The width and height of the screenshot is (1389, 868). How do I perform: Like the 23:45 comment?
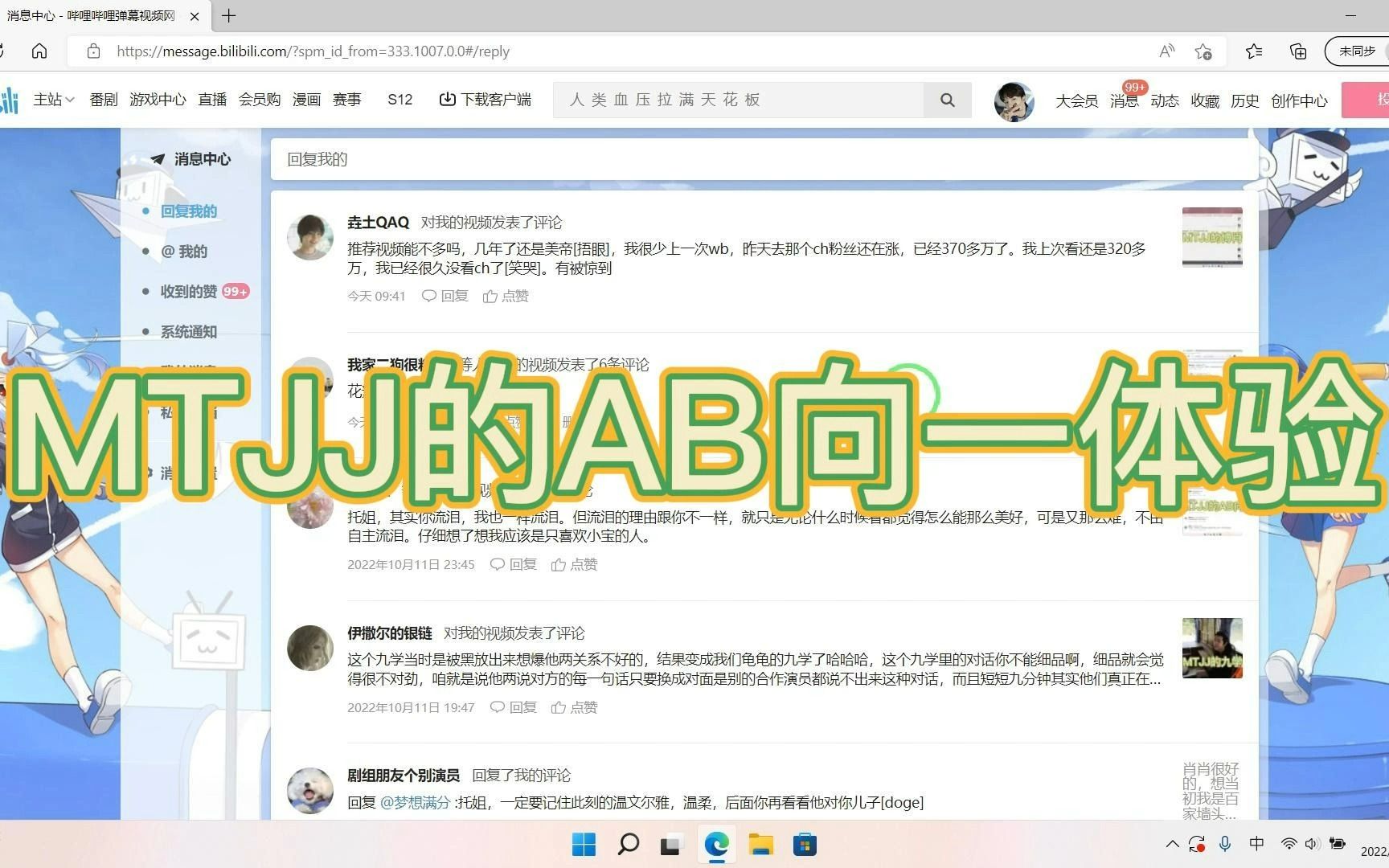(574, 564)
